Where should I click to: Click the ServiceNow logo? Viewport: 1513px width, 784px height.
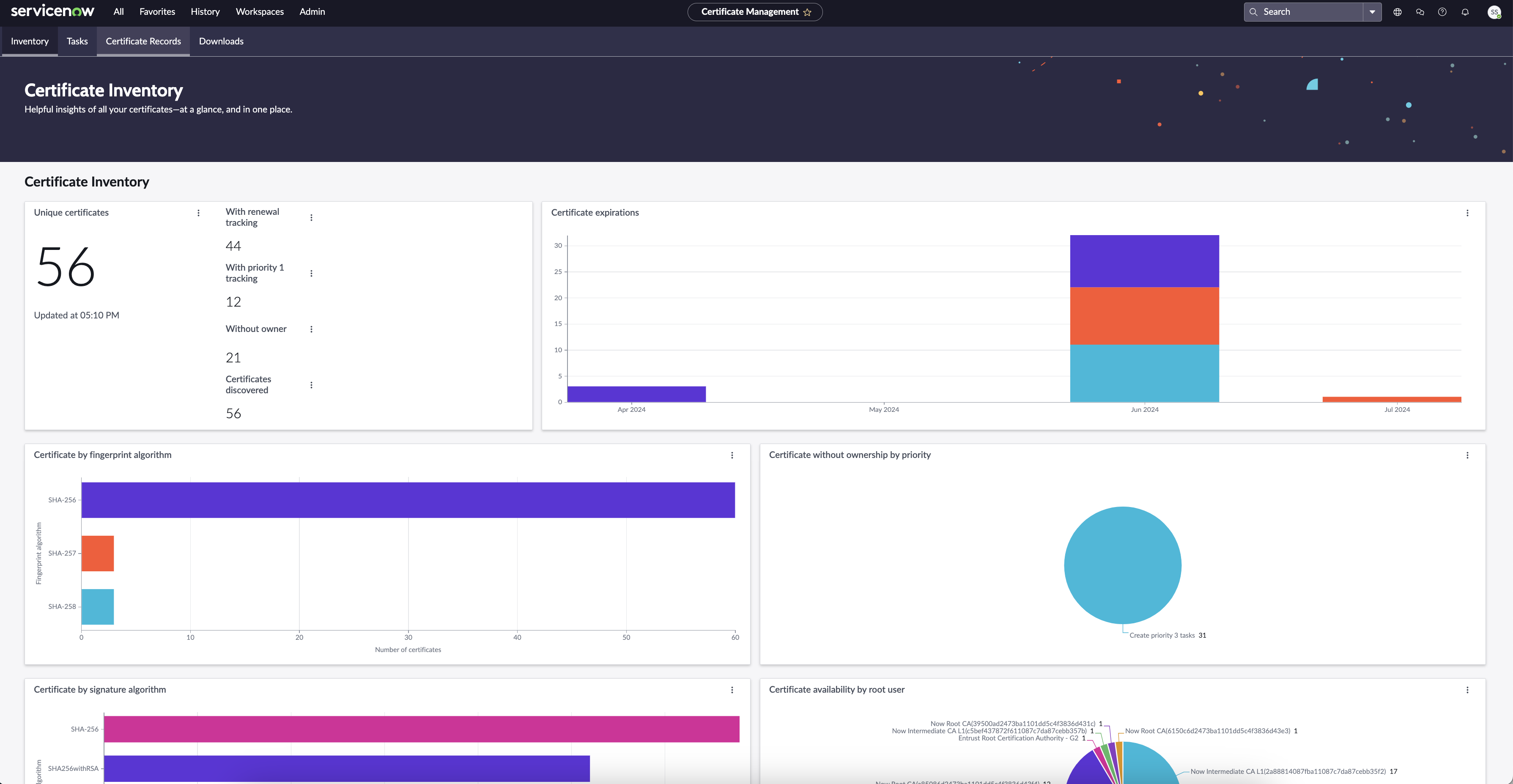[52, 11]
